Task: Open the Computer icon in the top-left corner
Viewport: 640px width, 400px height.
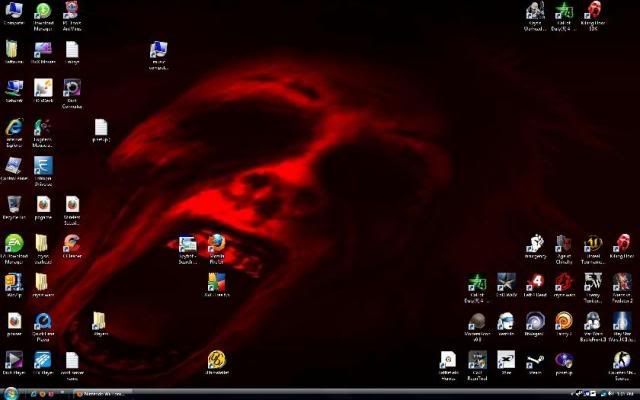Action: pyautogui.click(x=14, y=11)
